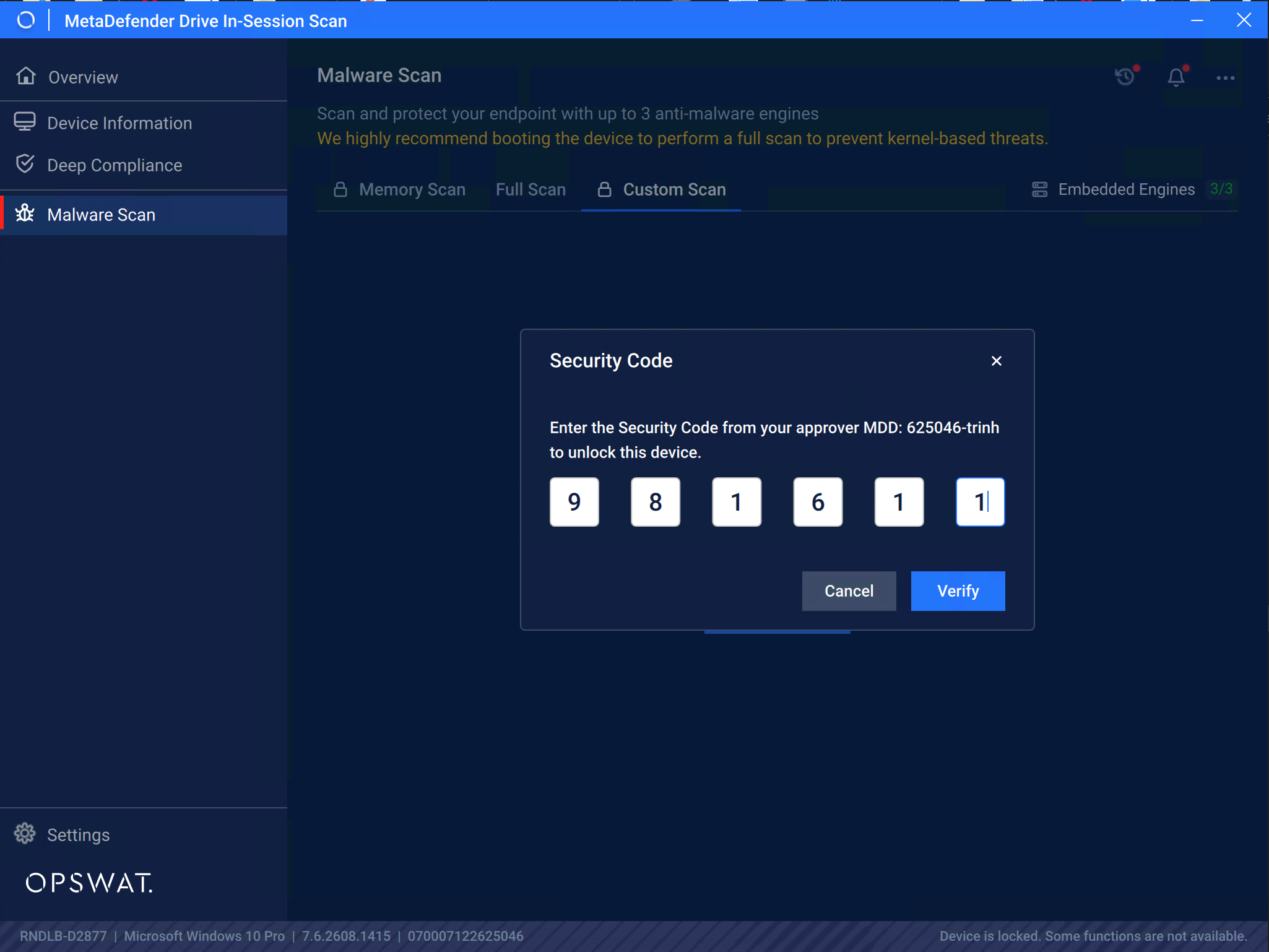Open the notifications bell icon
The height and width of the screenshot is (952, 1269).
[1176, 77]
